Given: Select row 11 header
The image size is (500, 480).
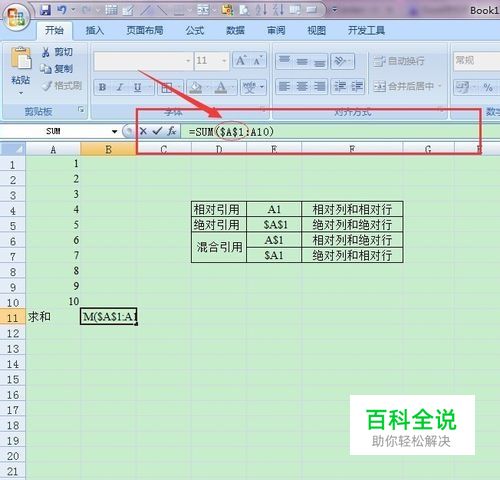Looking at the screenshot, I should 13,317.
